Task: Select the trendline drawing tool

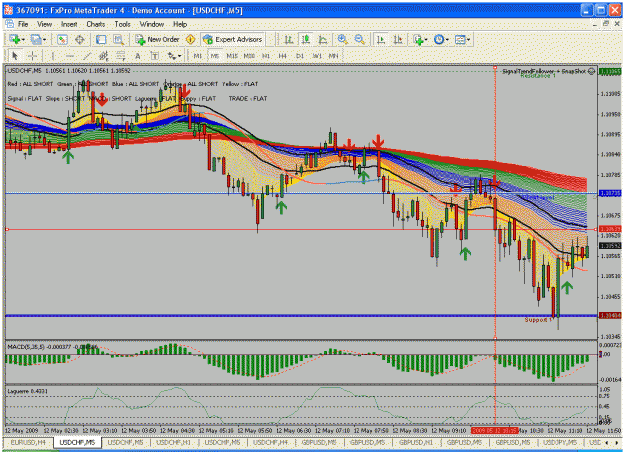Action: pos(87,56)
